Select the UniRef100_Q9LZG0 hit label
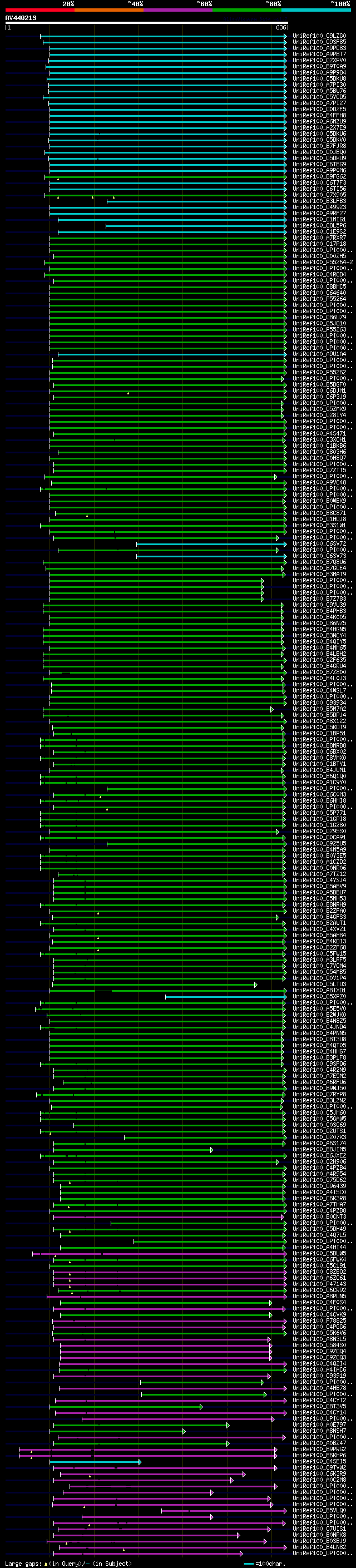 click(319, 36)
